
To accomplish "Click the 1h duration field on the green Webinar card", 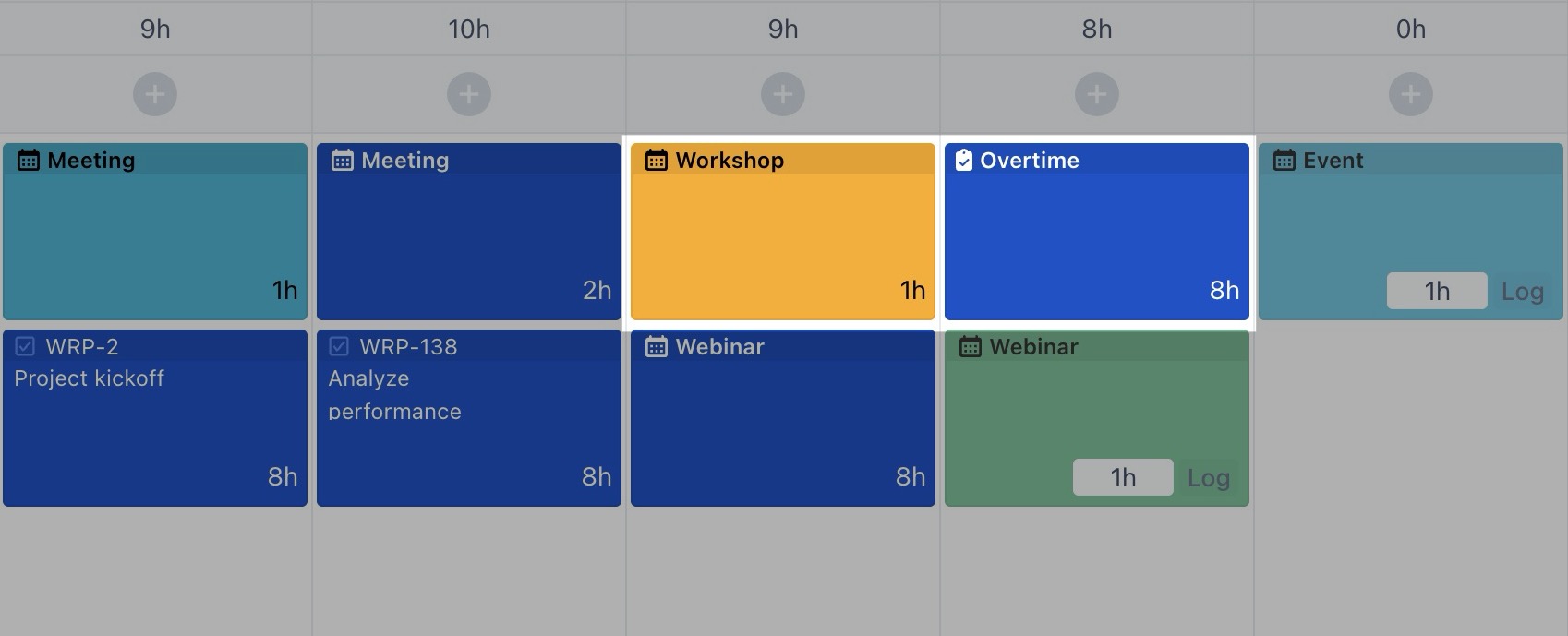I will tap(1122, 478).
